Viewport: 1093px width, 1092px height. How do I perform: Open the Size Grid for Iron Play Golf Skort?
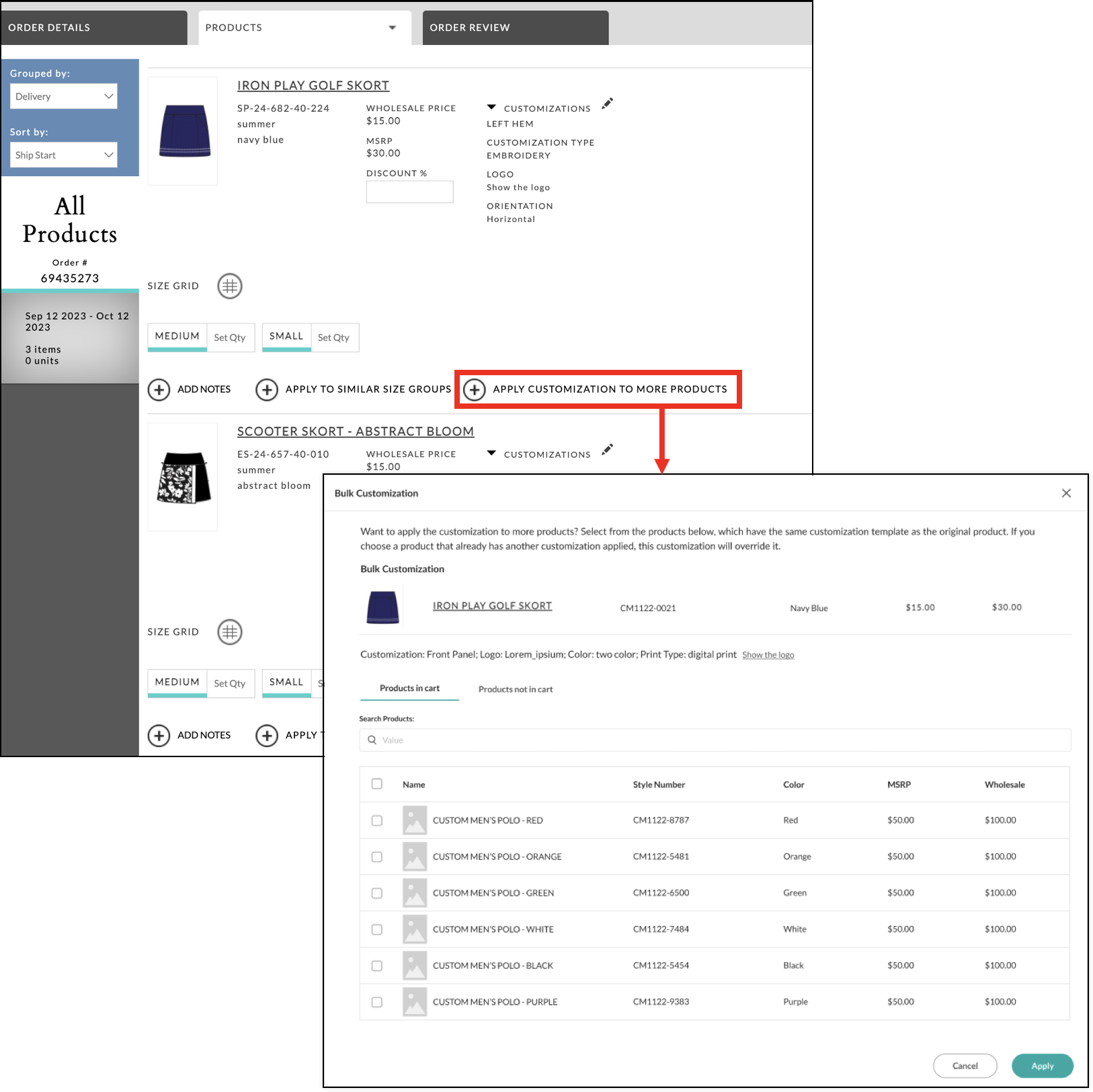[x=230, y=286]
